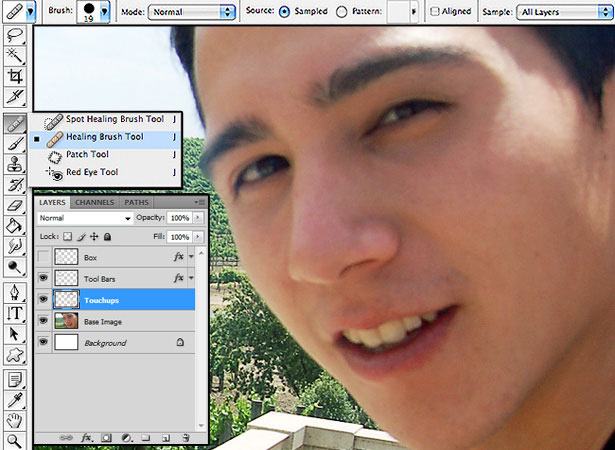This screenshot has height=450, width=615.
Task: Select the Eraser tool
Action: [x=15, y=205]
